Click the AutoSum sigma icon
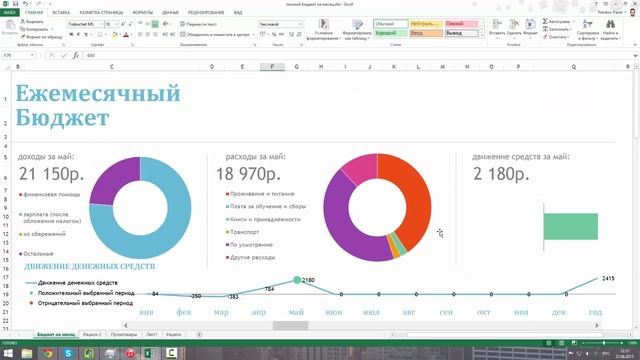 point(545,21)
